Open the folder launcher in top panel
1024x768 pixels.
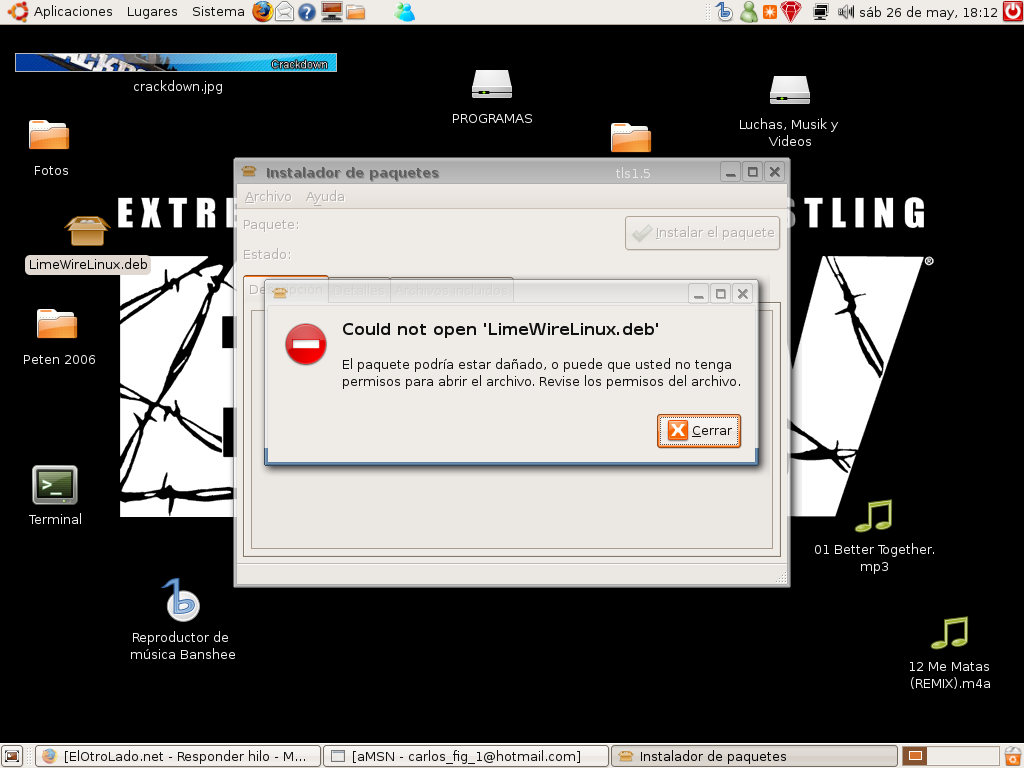tap(356, 12)
